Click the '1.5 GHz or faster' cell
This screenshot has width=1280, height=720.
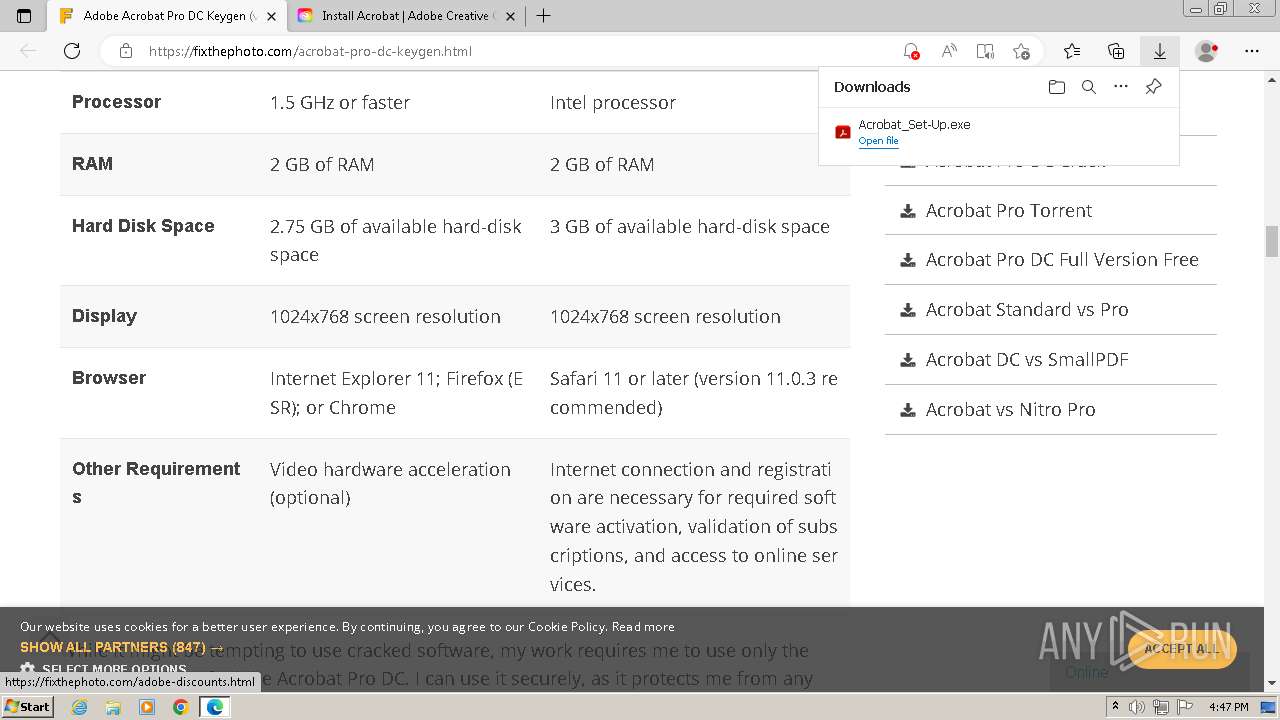pos(340,103)
